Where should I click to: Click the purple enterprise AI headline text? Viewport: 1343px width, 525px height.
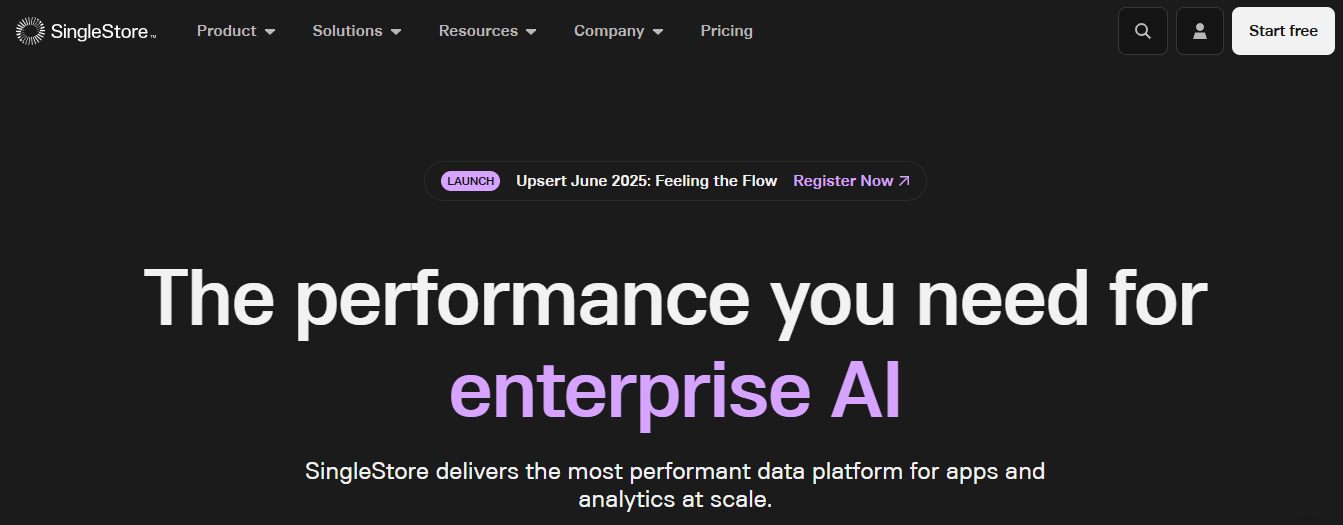click(x=676, y=390)
